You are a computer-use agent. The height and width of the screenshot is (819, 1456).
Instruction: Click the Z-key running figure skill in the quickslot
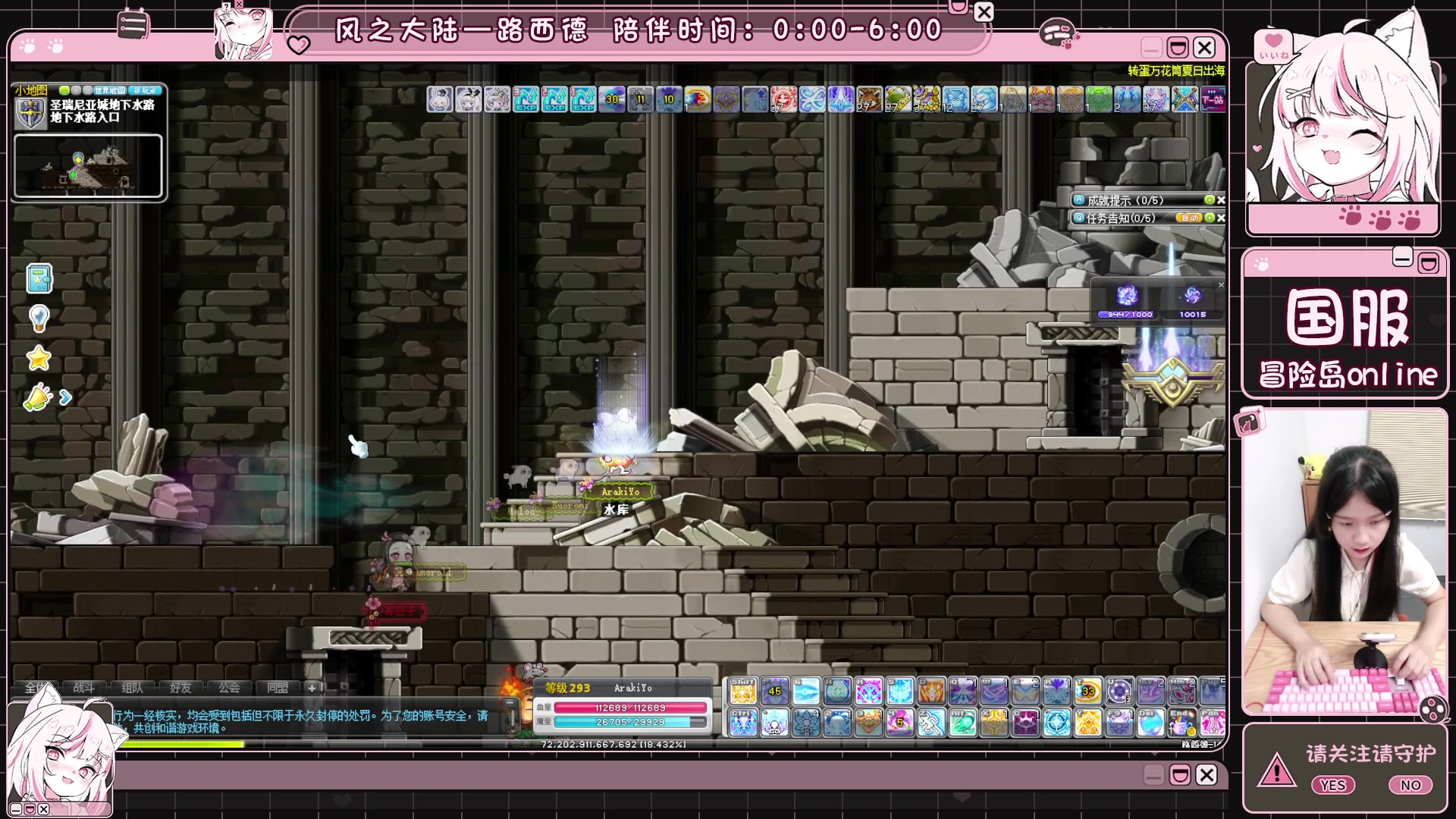(931, 723)
